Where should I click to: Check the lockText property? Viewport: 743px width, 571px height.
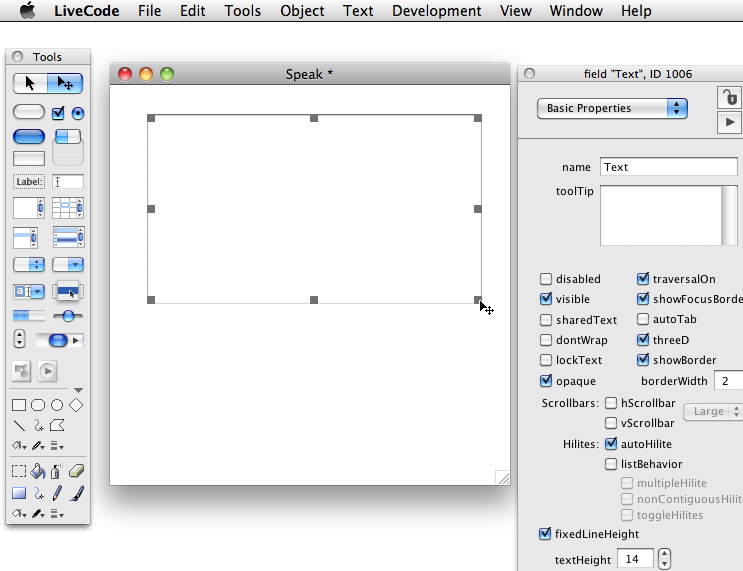point(546,360)
